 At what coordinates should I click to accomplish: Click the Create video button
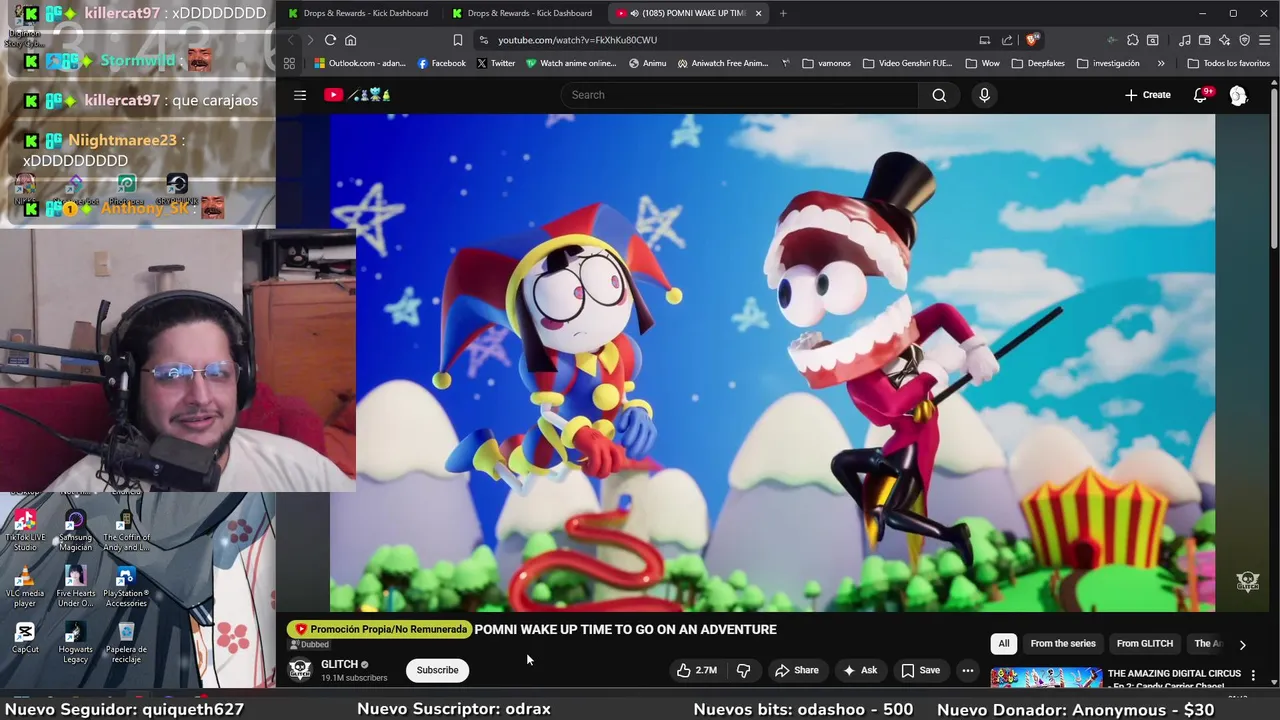(1147, 95)
